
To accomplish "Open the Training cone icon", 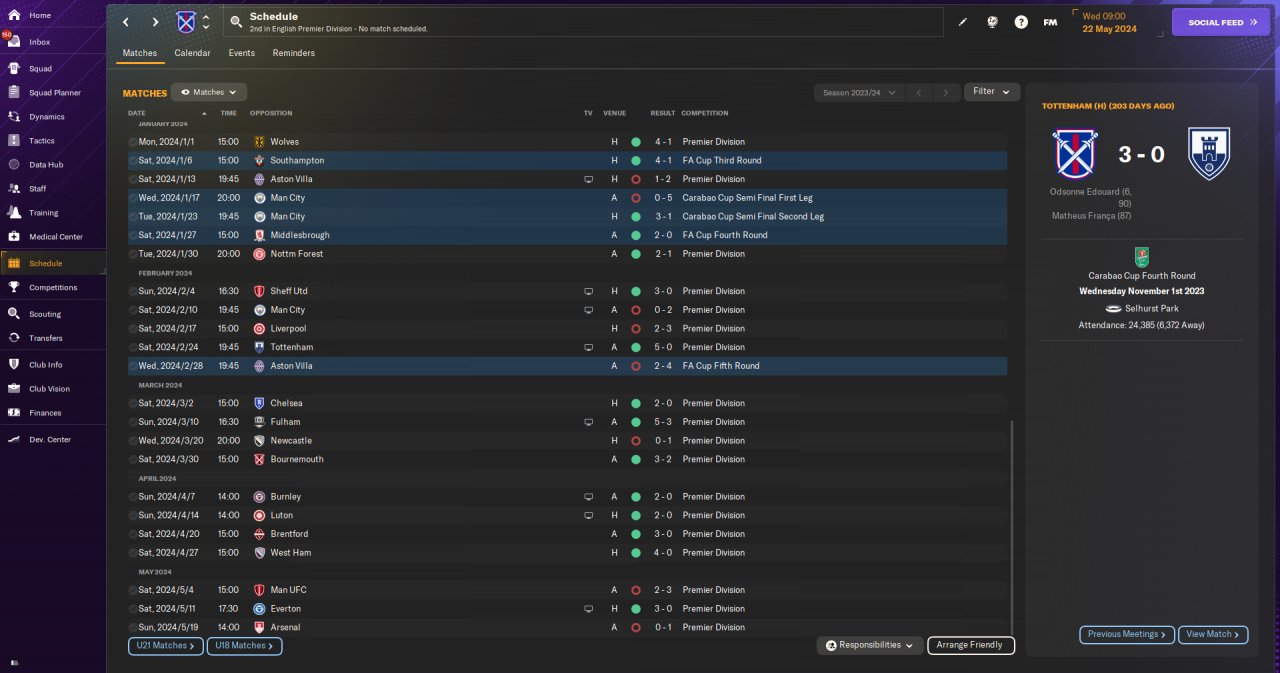I will 14,212.
